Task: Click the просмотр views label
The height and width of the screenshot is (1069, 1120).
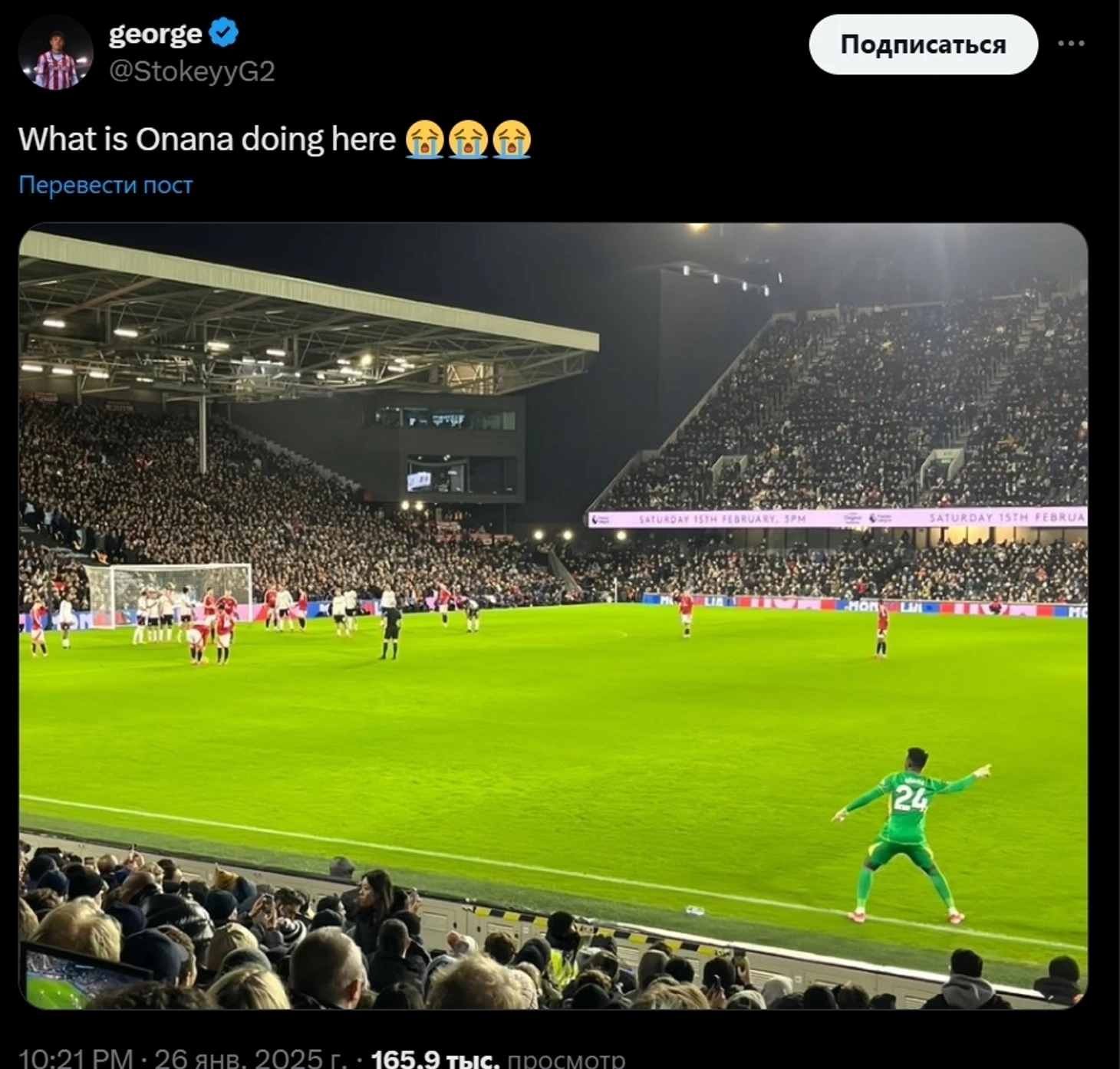Action: click(566, 1059)
